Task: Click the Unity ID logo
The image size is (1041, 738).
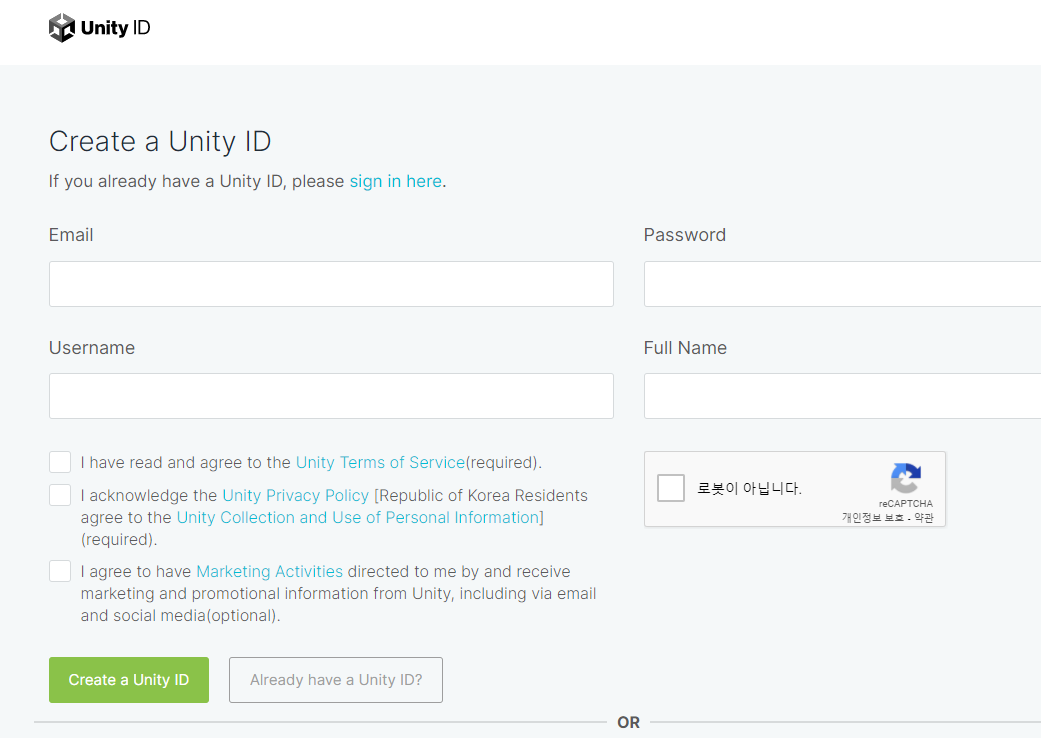Action: [100, 28]
